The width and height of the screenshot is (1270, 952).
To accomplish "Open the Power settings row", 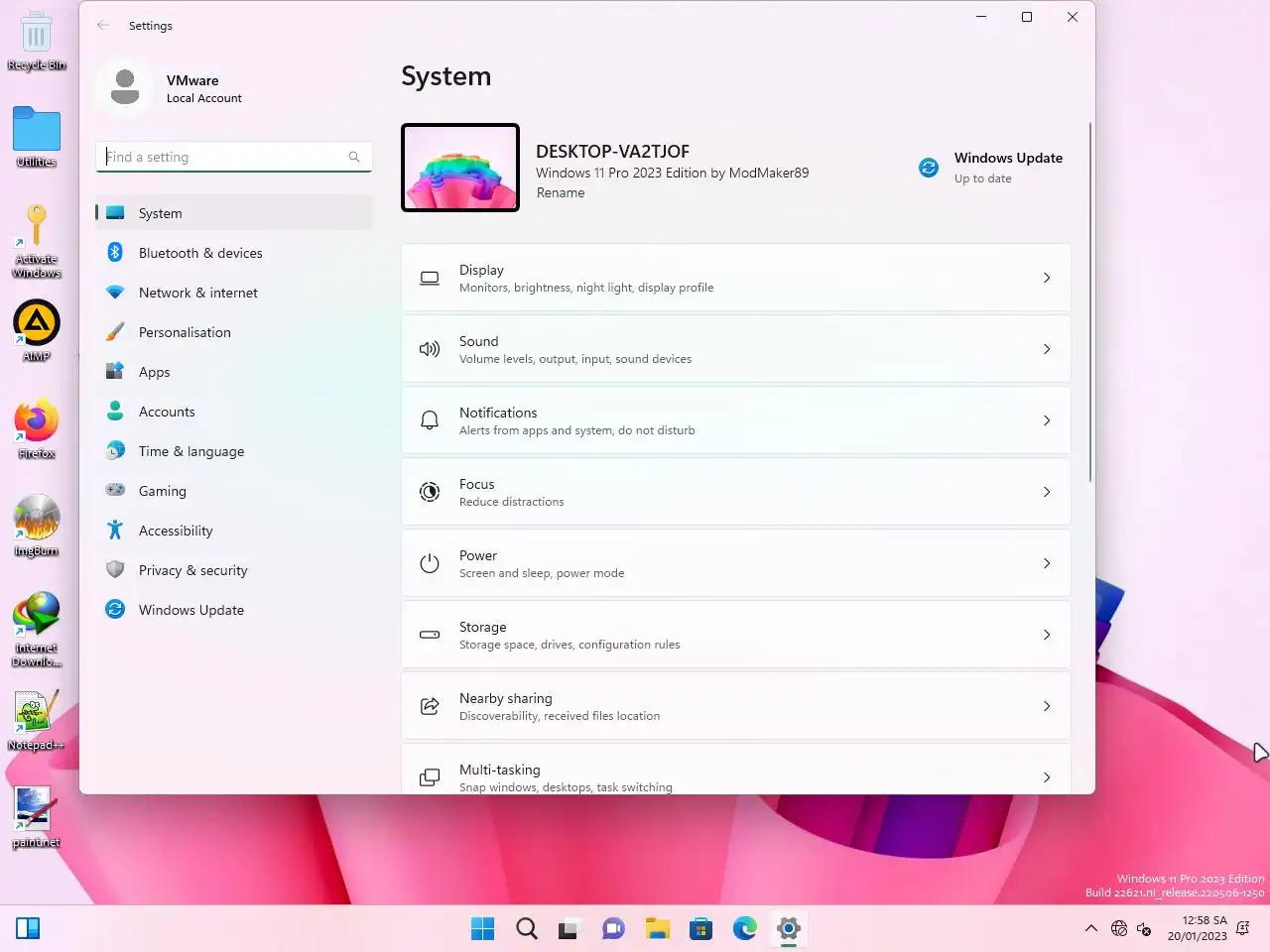I will pyautogui.click(x=735, y=563).
